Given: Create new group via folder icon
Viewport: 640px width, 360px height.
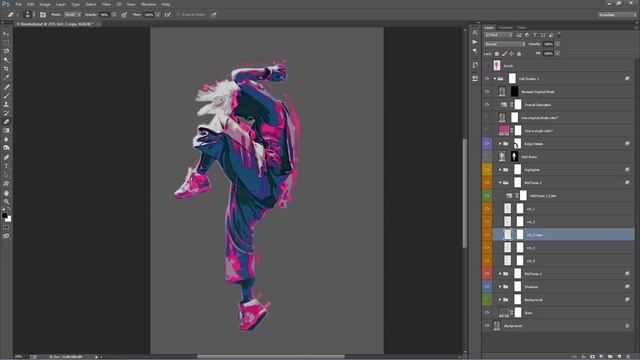Looking at the screenshot, I should pos(610,356).
